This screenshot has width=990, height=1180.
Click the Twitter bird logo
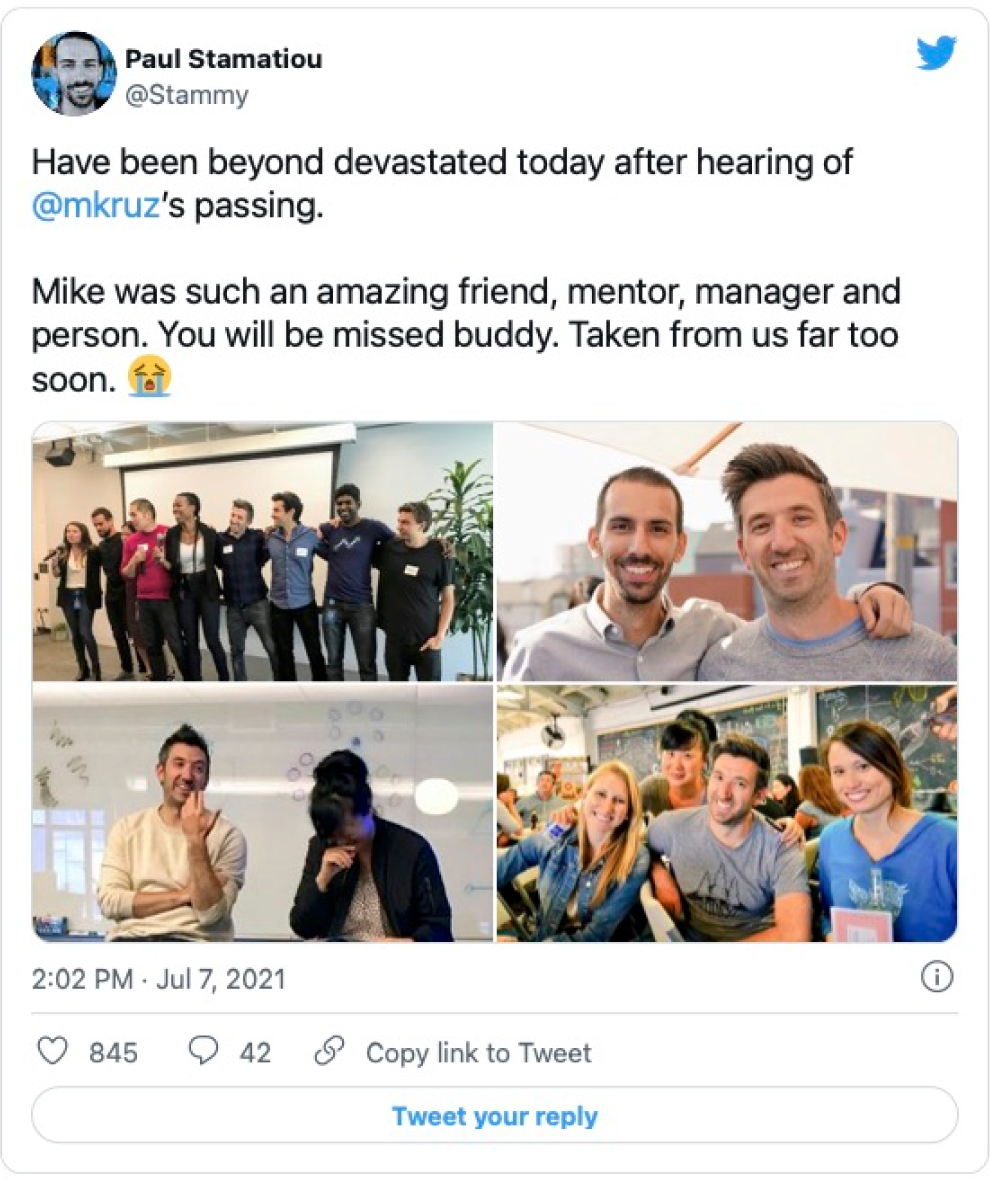(x=936, y=54)
